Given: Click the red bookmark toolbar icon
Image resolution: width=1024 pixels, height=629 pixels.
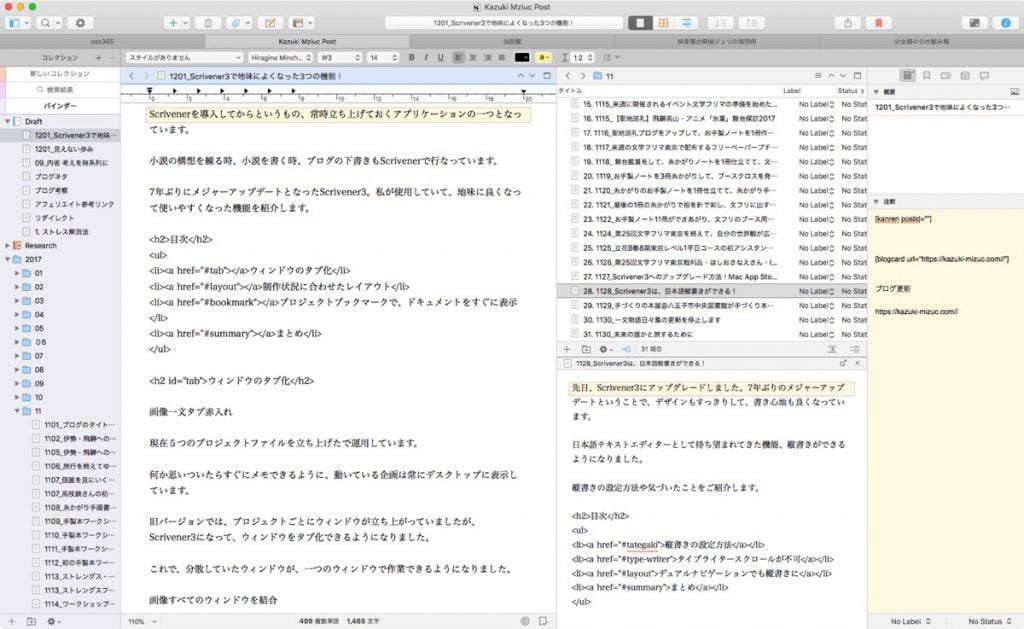Looking at the screenshot, I should coord(878,23).
